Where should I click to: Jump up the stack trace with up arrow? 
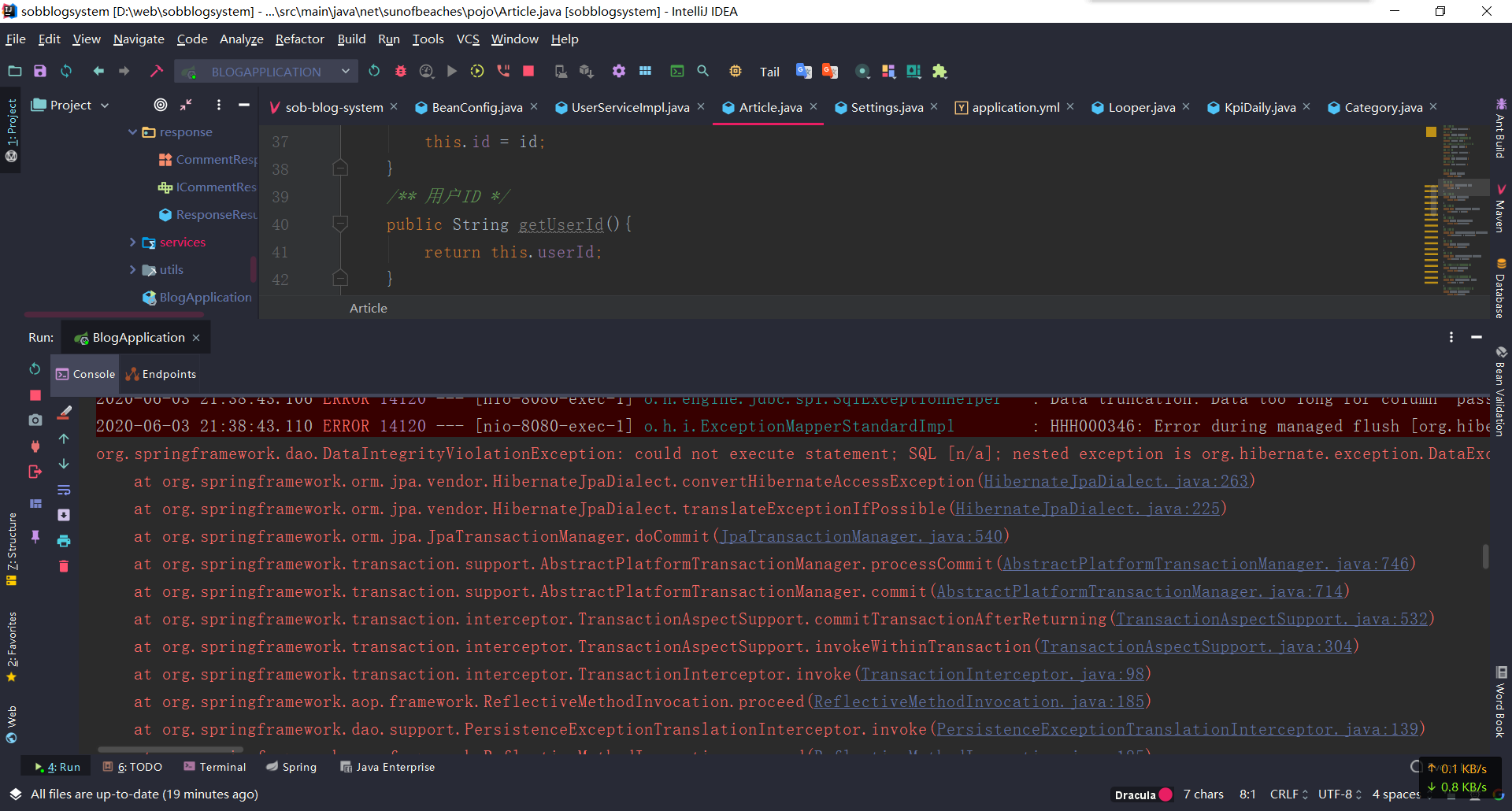click(x=64, y=439)
